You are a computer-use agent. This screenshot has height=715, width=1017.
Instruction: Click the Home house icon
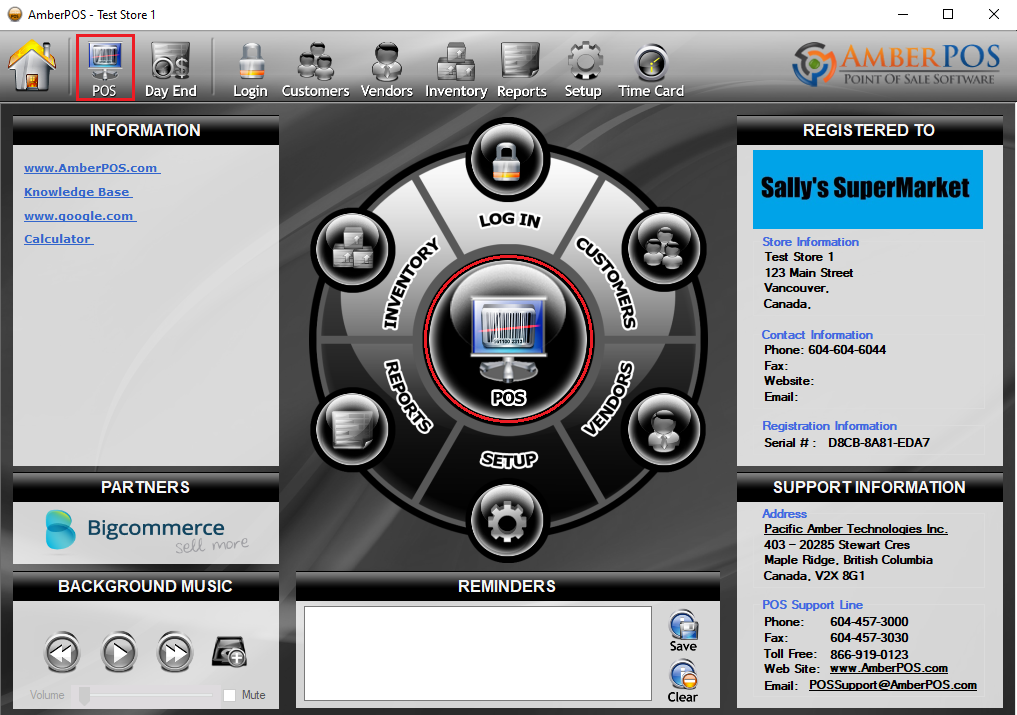(x=32, y=65)
